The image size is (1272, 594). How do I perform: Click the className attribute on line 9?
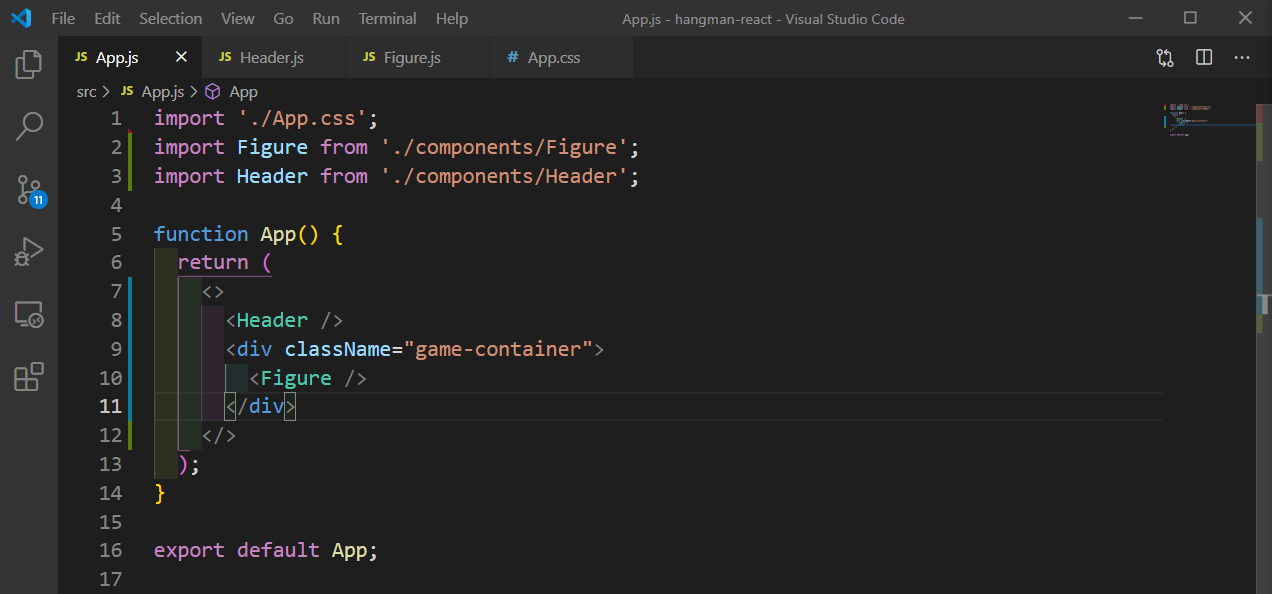pos(337,350)
